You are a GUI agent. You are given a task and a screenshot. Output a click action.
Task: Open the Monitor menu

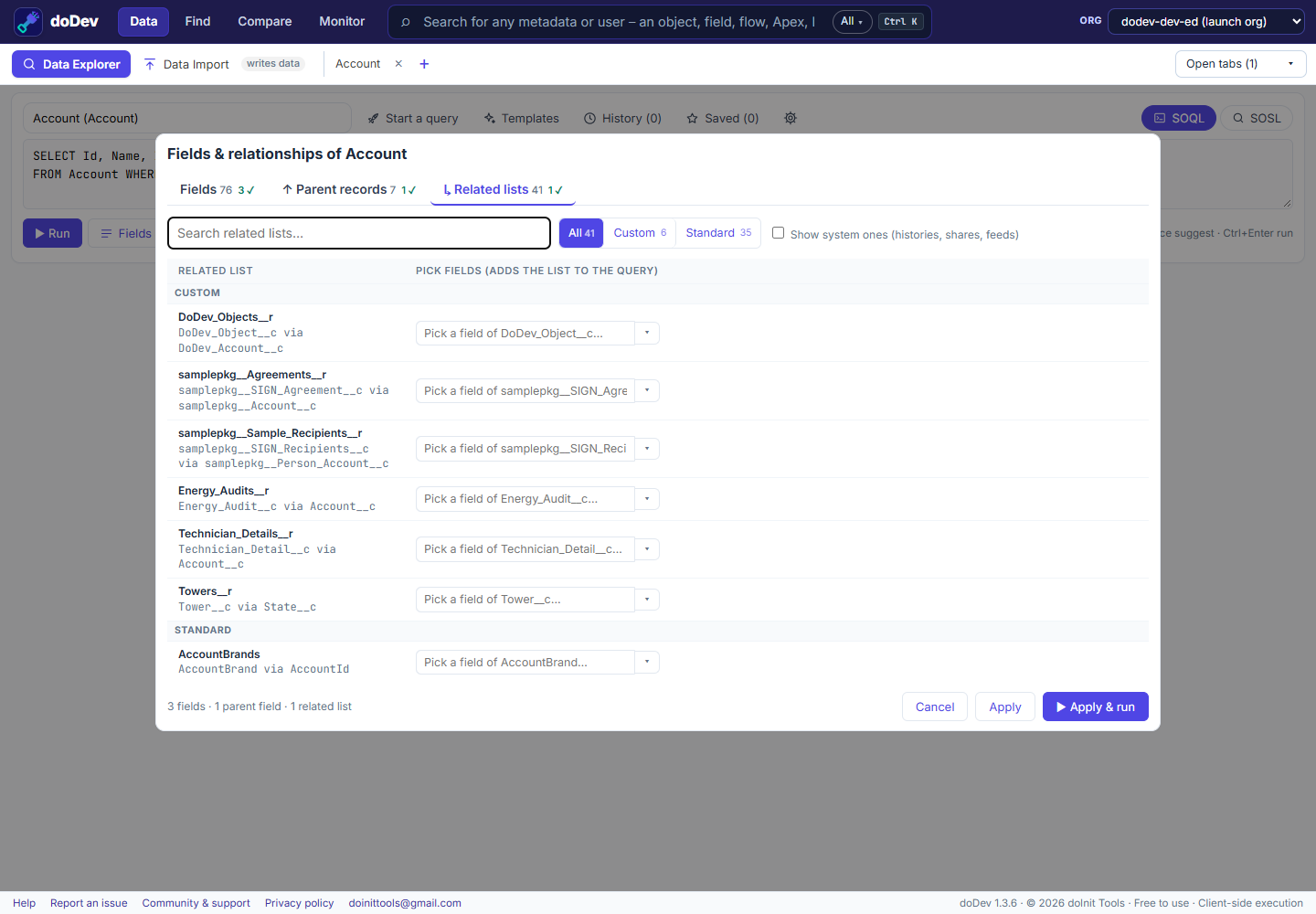342,21
